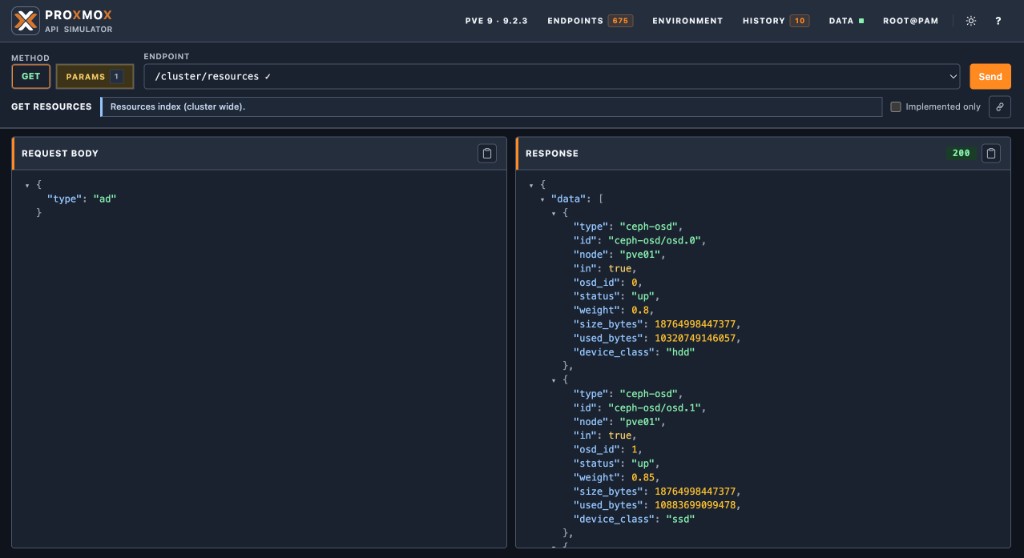Viewport: 1024px width, 558px height.
Task: Click the "ceph-osd/osd.0" id value
Action: 654,240
